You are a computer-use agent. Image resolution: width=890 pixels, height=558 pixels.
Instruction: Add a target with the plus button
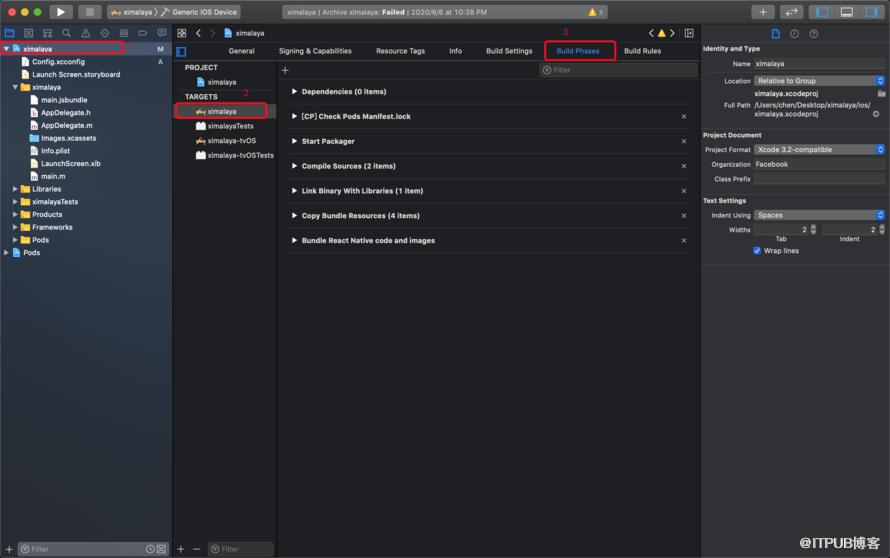(180, 549)
